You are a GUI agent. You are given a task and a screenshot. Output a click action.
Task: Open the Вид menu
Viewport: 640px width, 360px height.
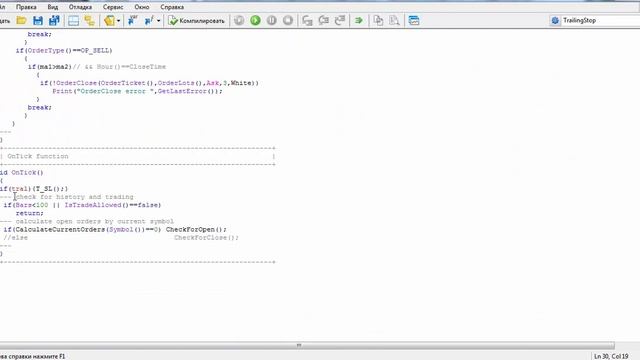click(x=53, y=7)
